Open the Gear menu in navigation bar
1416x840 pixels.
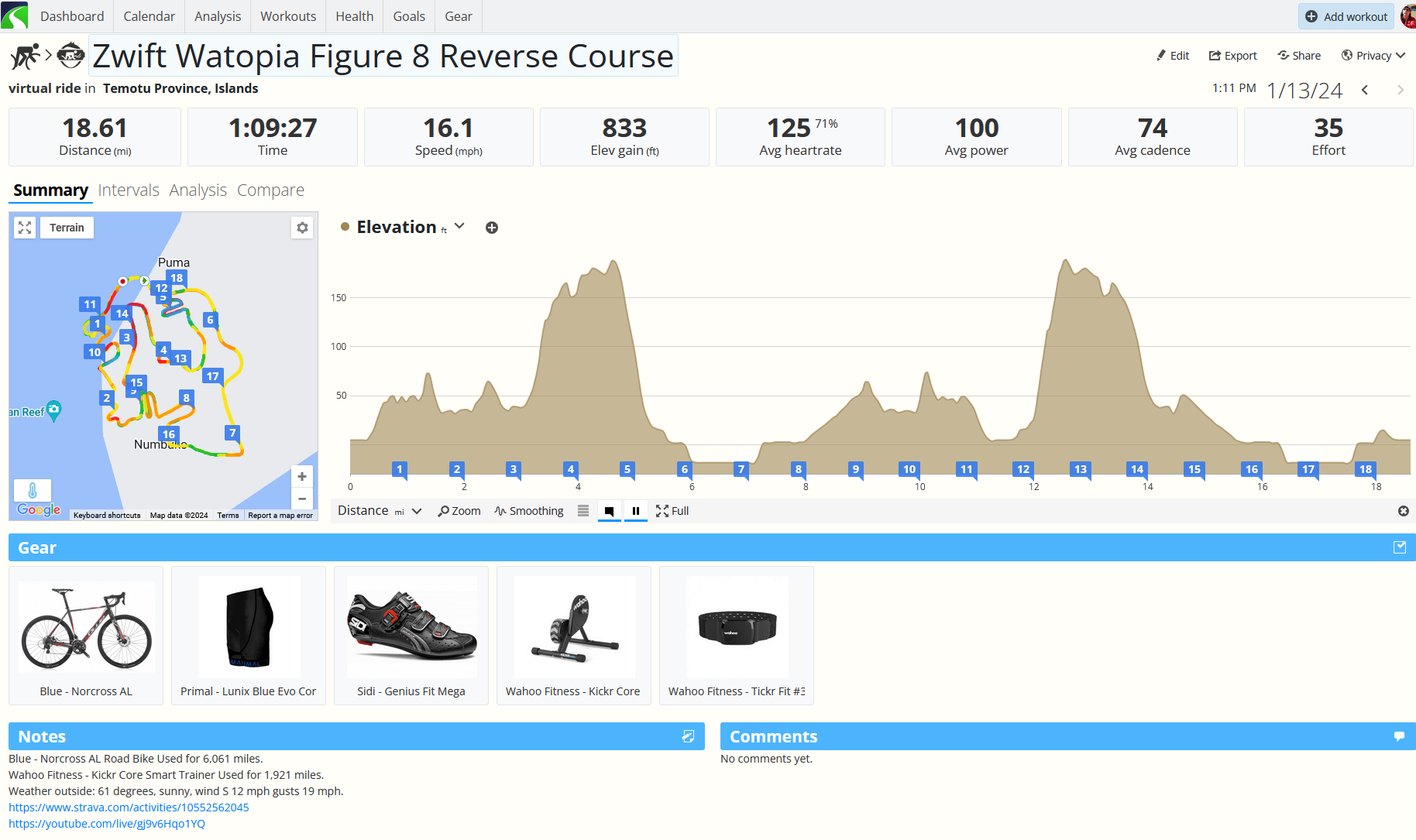pos(459,16)
